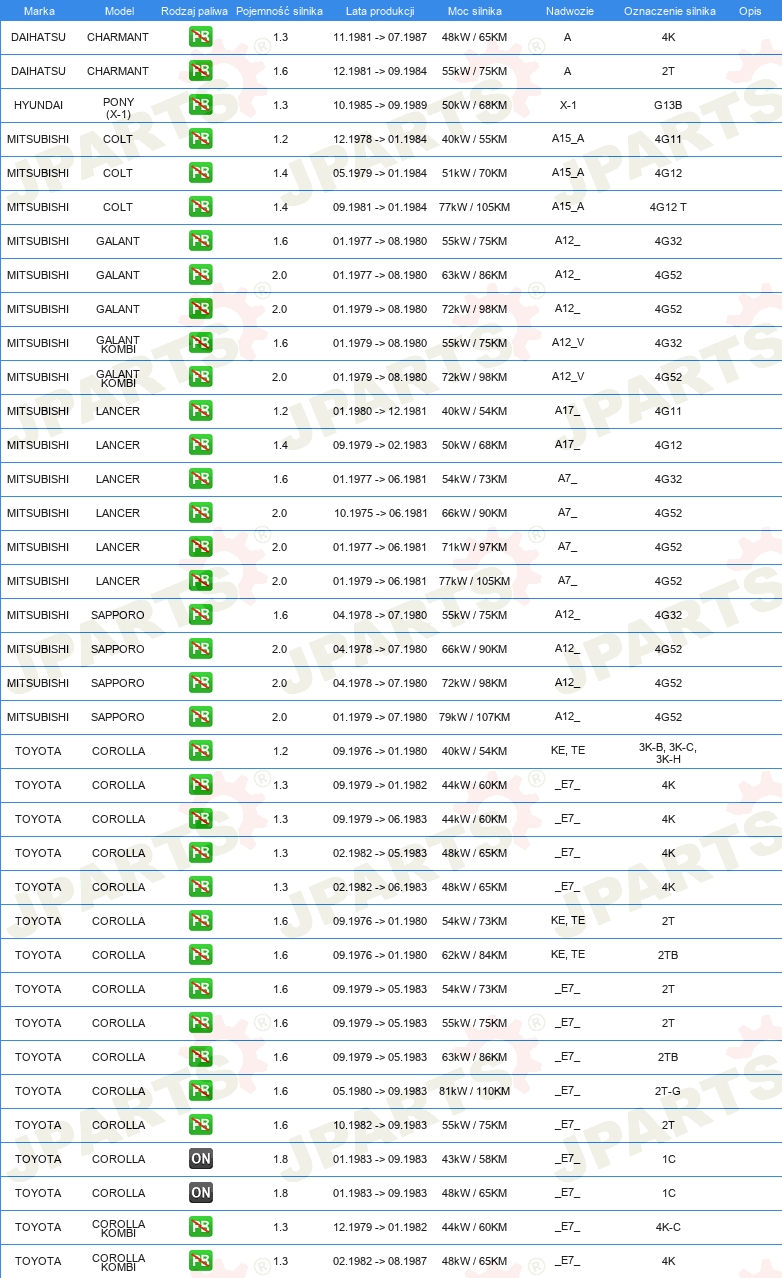
Task: Click COROLLA model cell in 2T-G row
Action: (118, 1091)
